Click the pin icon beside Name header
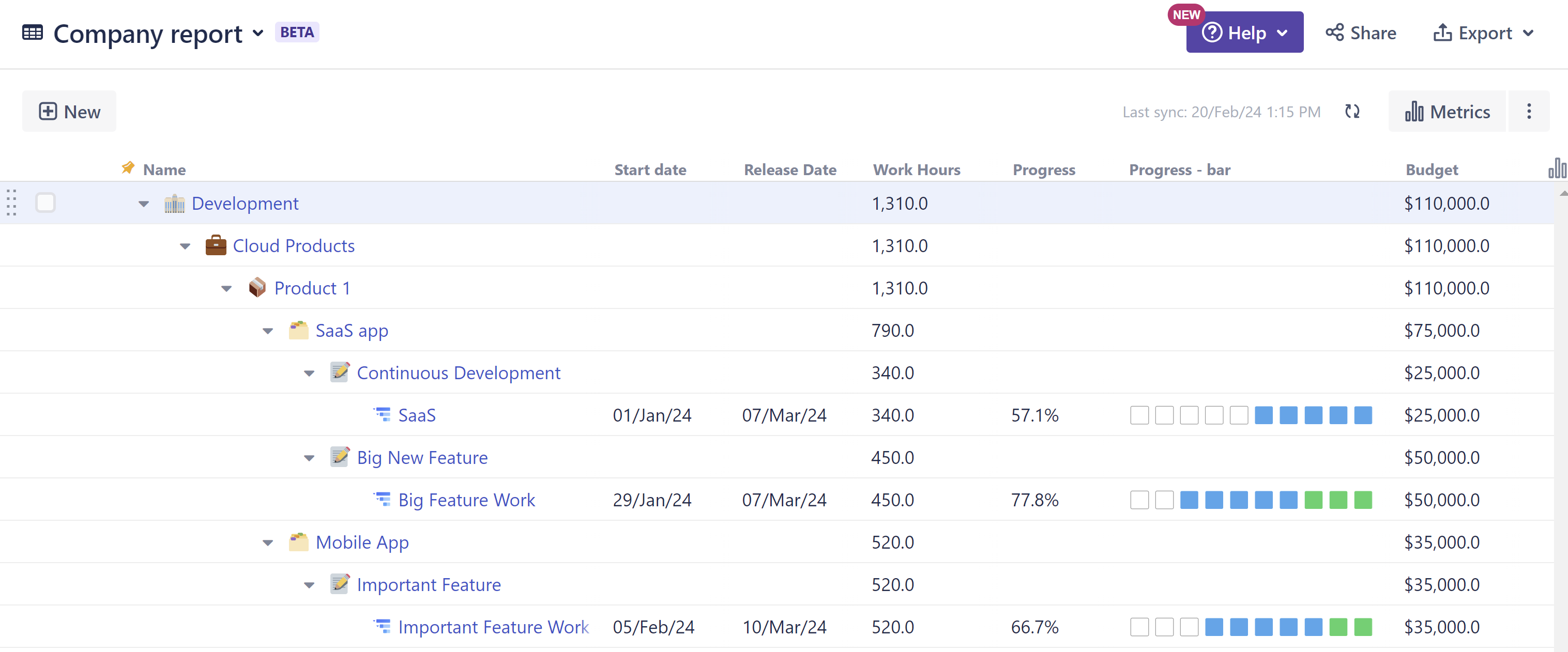 coord(128,168)
